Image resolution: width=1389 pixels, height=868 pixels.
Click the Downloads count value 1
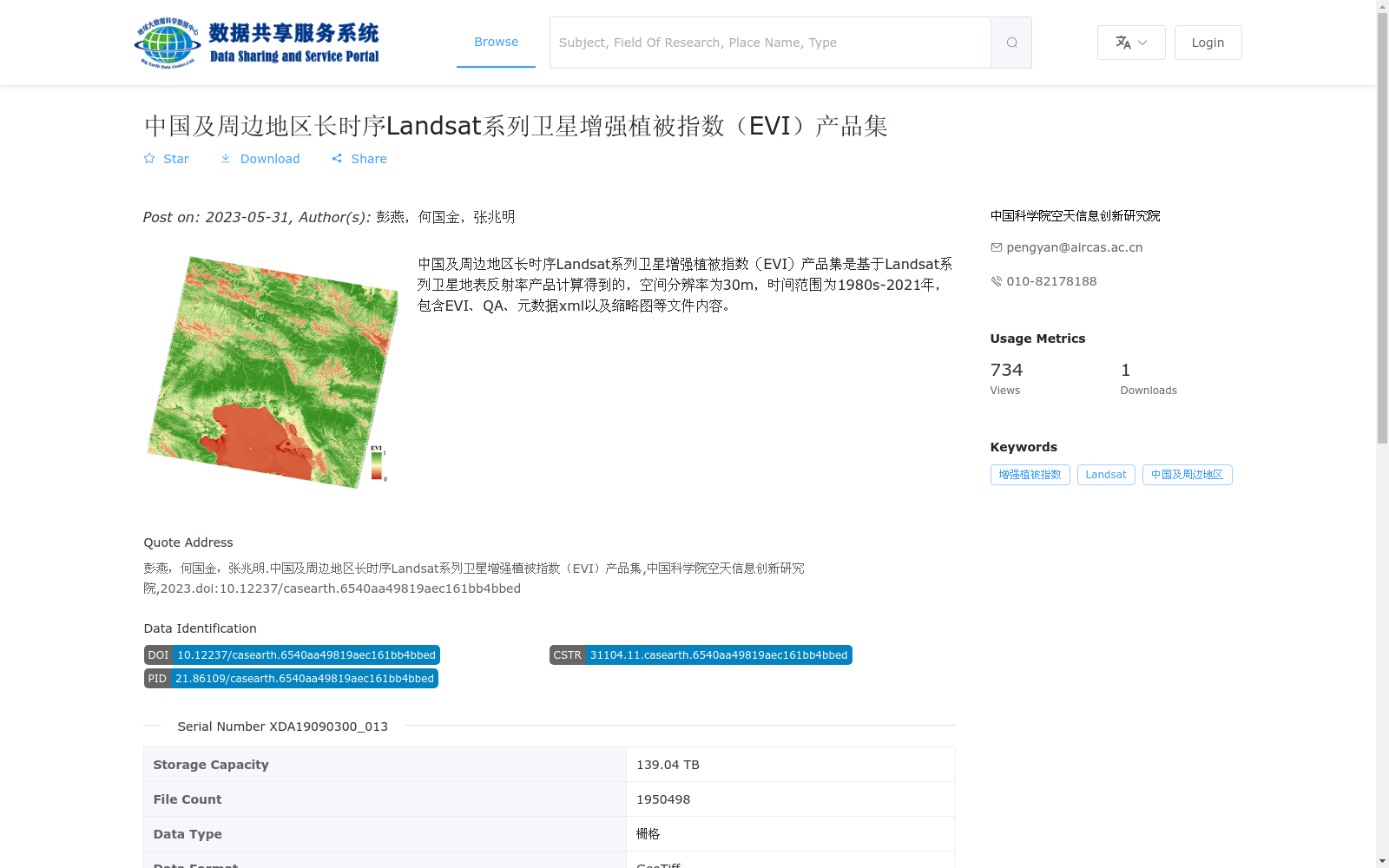pos(1125,370)
